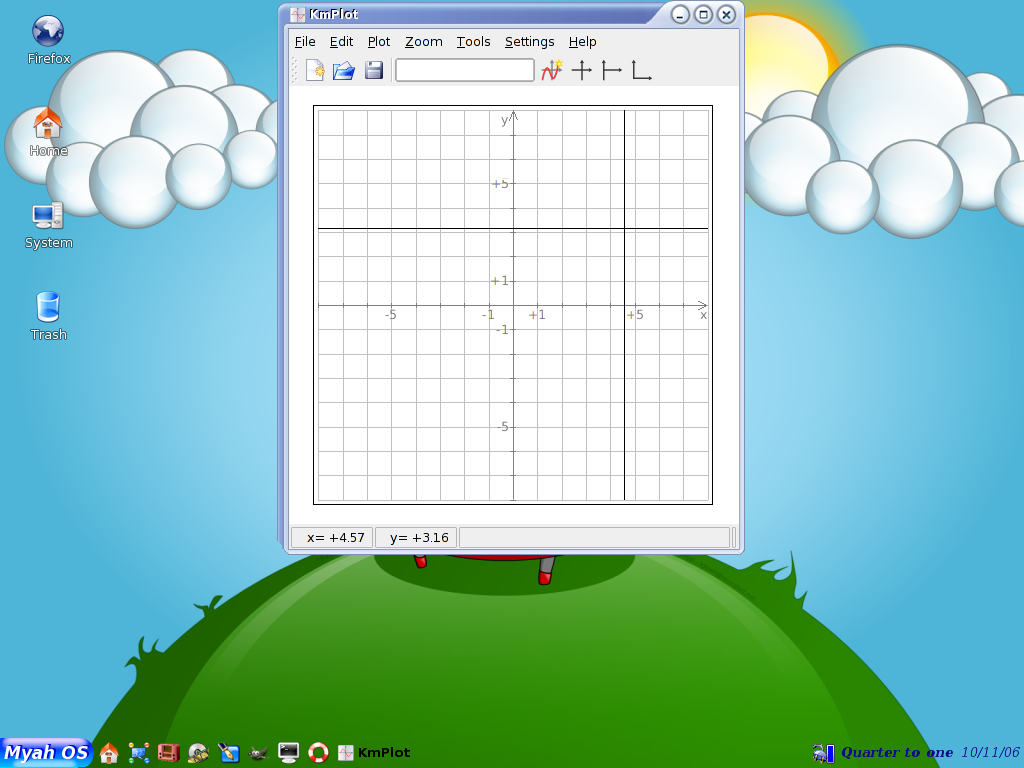Click the -5 label on the x axis
Viewport: 1024px width, 768px height.
pos(391,315)
